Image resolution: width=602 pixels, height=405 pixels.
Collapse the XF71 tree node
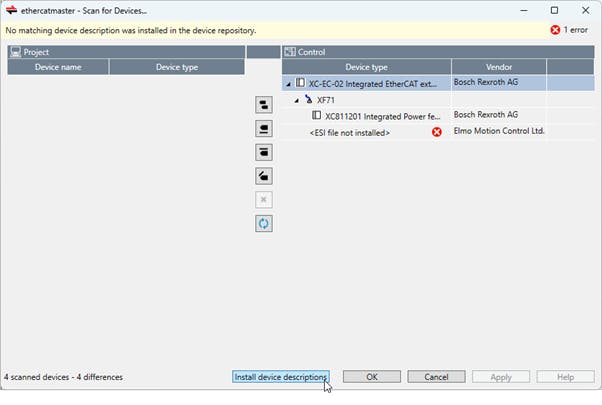coord(296,101)
